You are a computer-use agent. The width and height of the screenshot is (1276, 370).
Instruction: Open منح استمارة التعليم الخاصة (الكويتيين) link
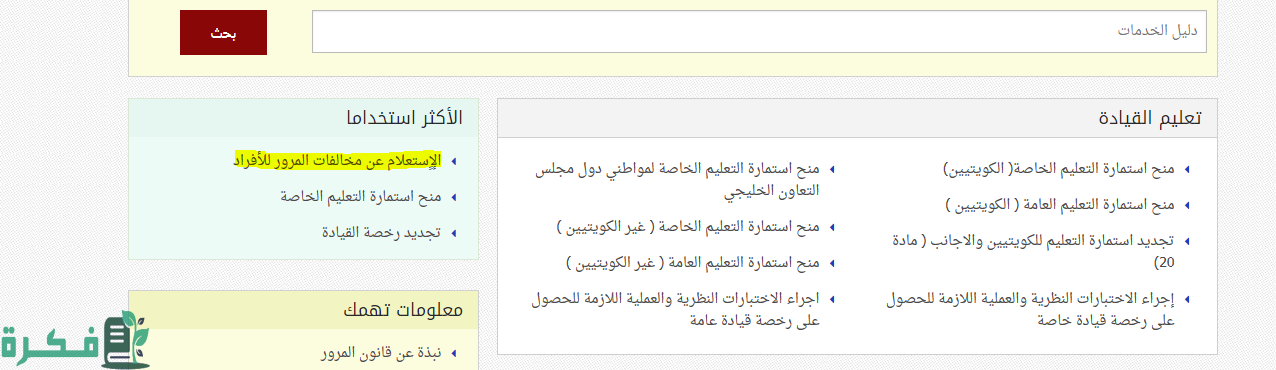[x=1060, y=169]
